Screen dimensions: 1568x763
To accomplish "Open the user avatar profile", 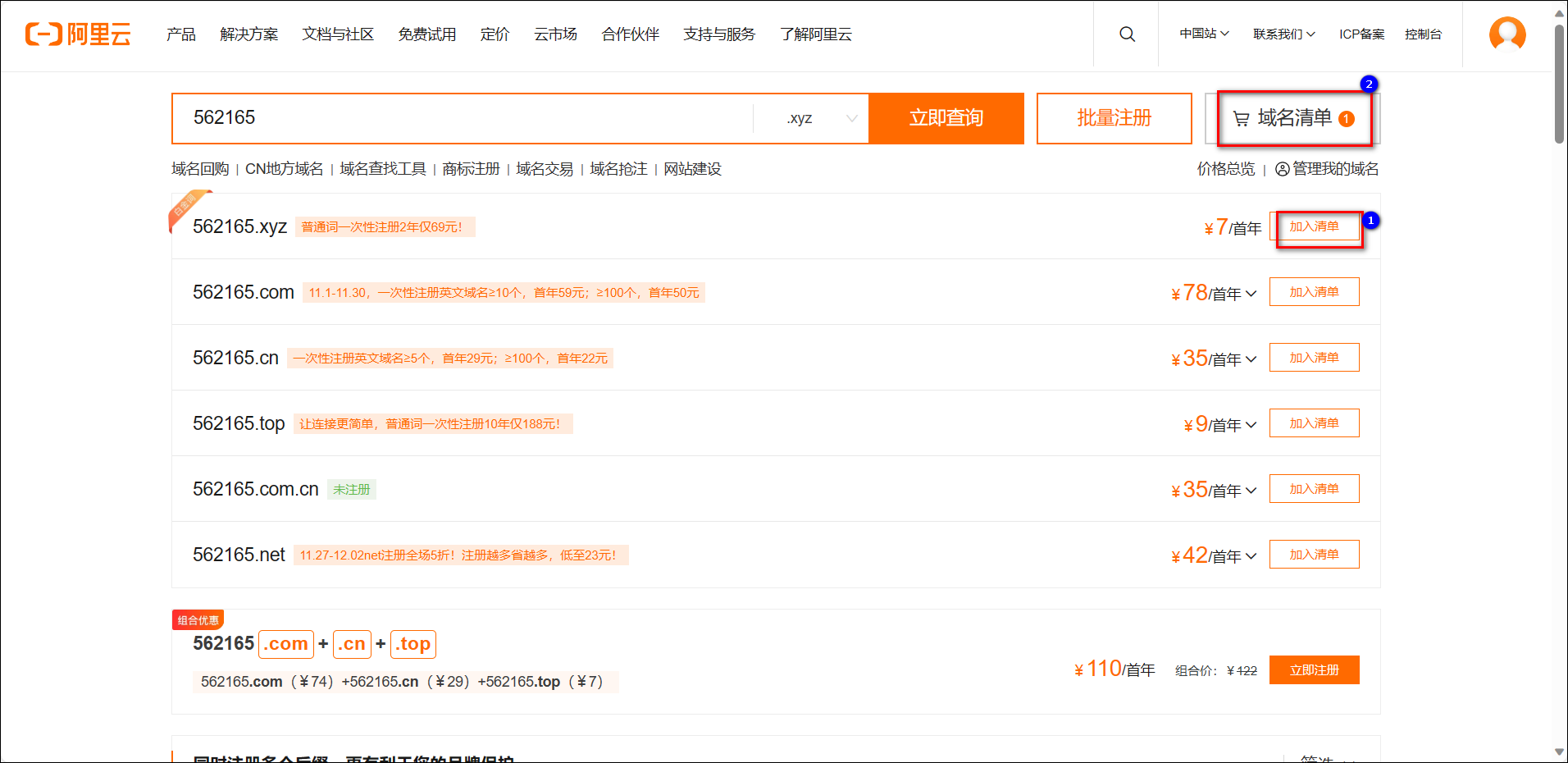I will tap(1506, 34).
